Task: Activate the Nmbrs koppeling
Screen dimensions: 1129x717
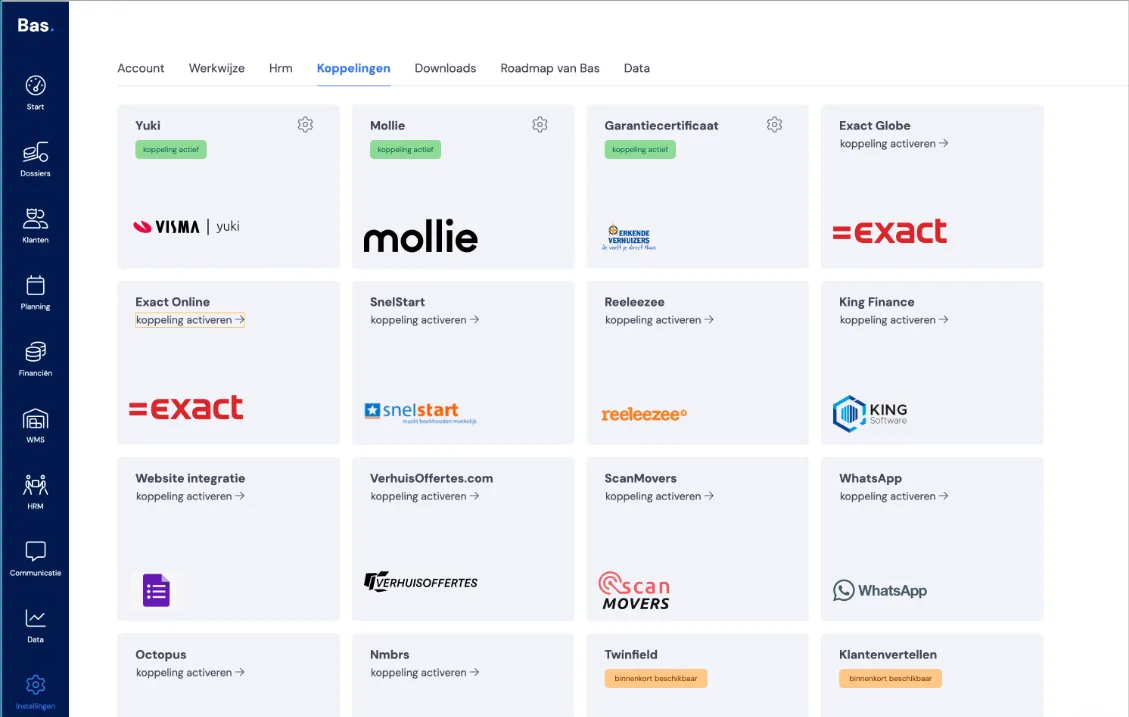Action: (x=425, y=672)
